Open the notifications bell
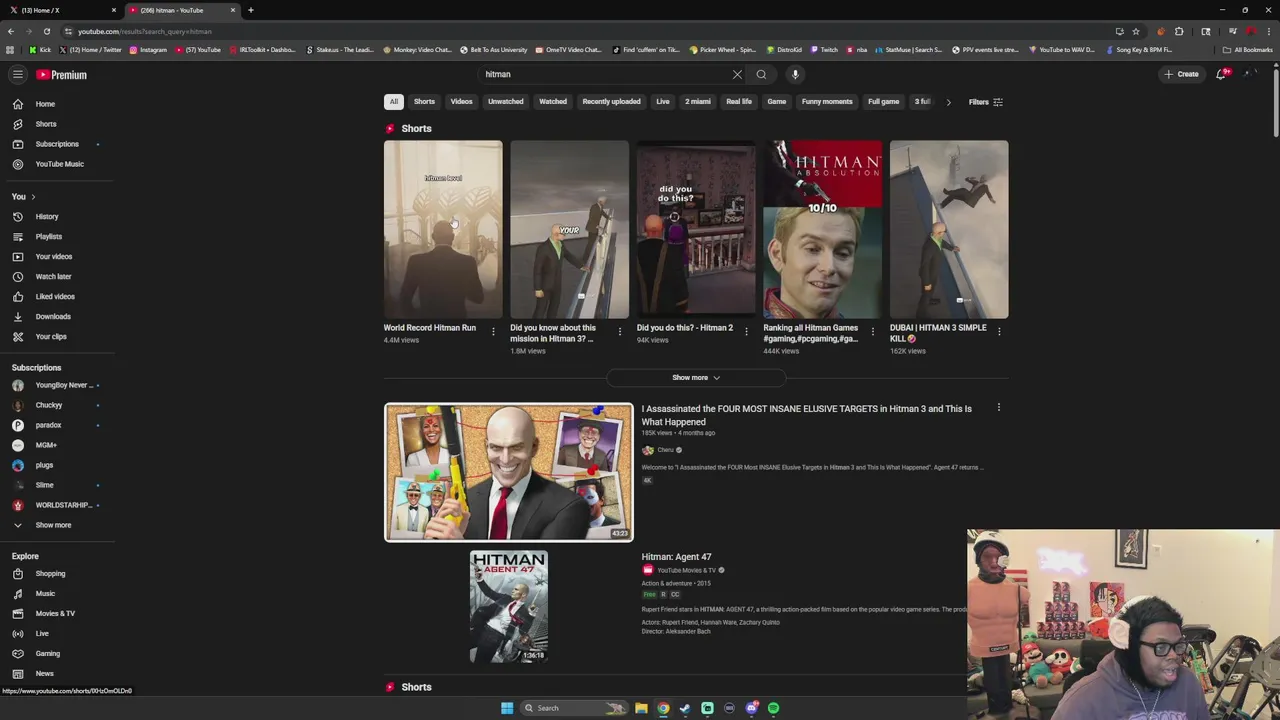This screenshot has width=1280, height=720. 1221,74
